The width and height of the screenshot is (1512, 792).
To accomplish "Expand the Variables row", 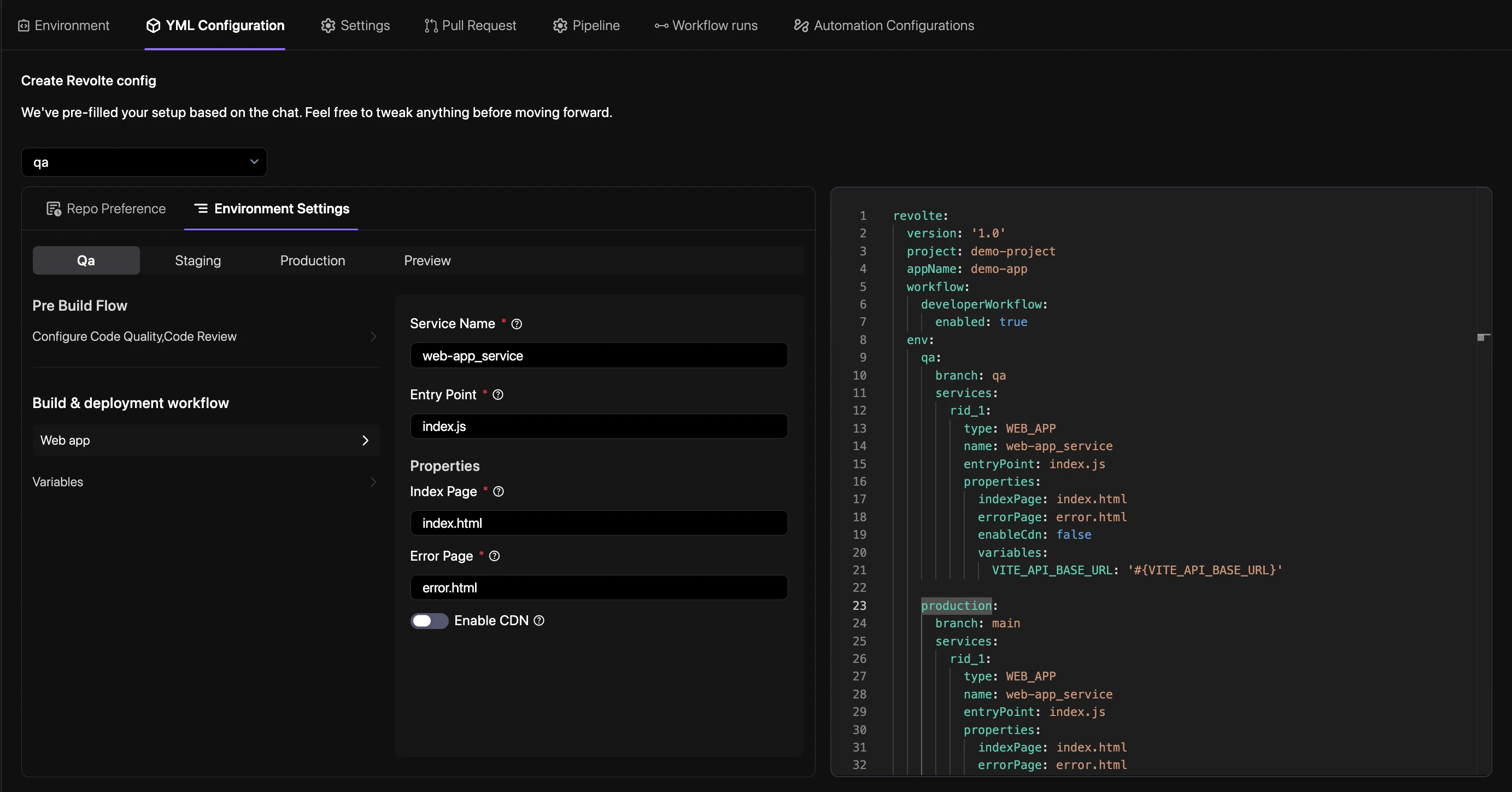I will coord(206,482).
